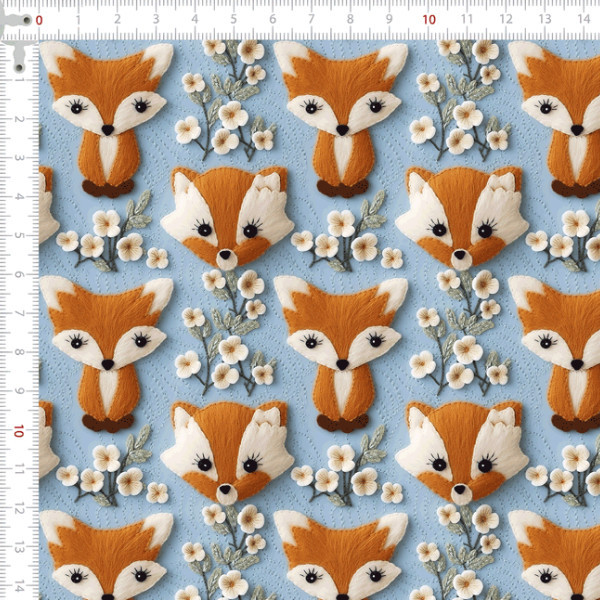Click the number 13 on vertical ruler
This screenshot has height=600, width=600.
coord(19,548)
